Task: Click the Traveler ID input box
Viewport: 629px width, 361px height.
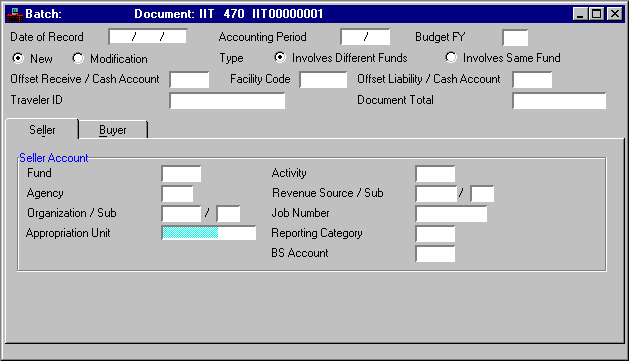Action: coord(227,101)
